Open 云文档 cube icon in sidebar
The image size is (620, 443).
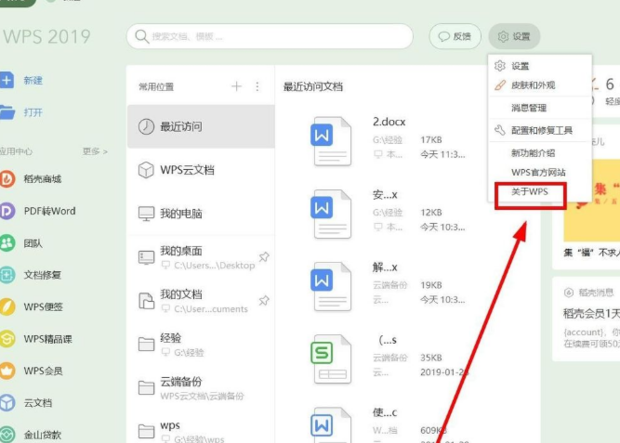(x=7, y=403)
